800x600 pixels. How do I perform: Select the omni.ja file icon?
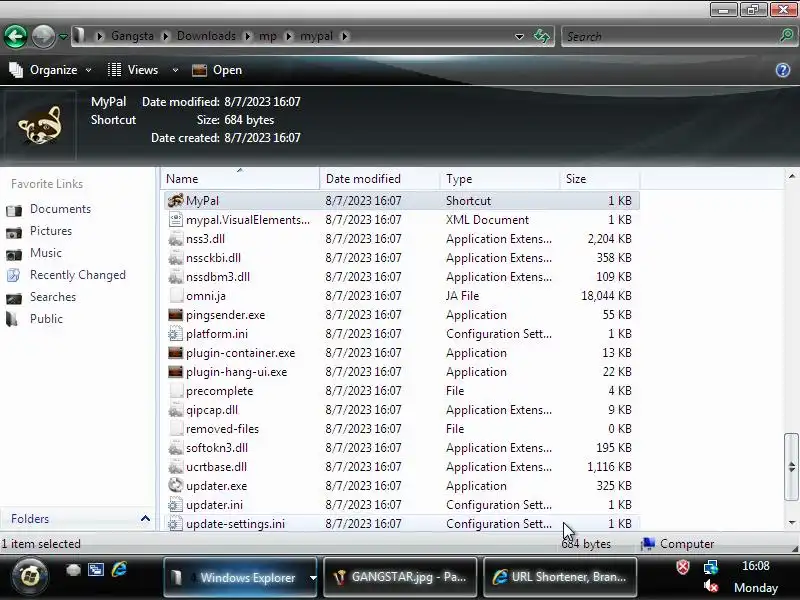coord(176,295)
